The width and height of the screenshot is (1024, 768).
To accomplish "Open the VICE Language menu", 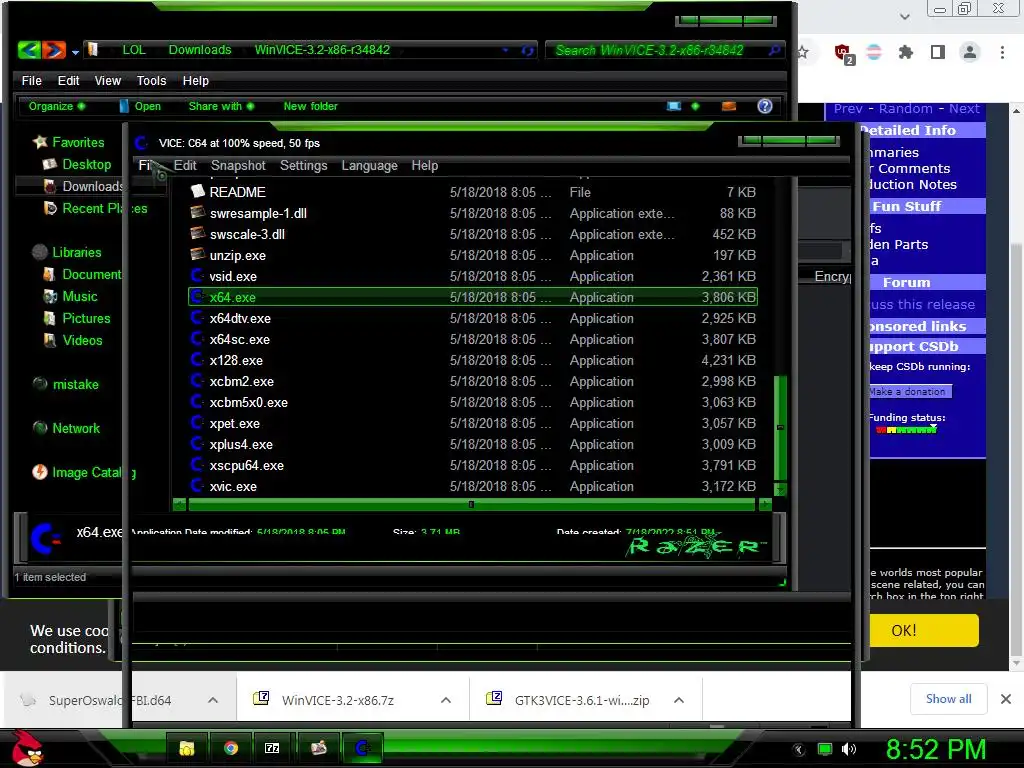I will click(x=369, y=165).
